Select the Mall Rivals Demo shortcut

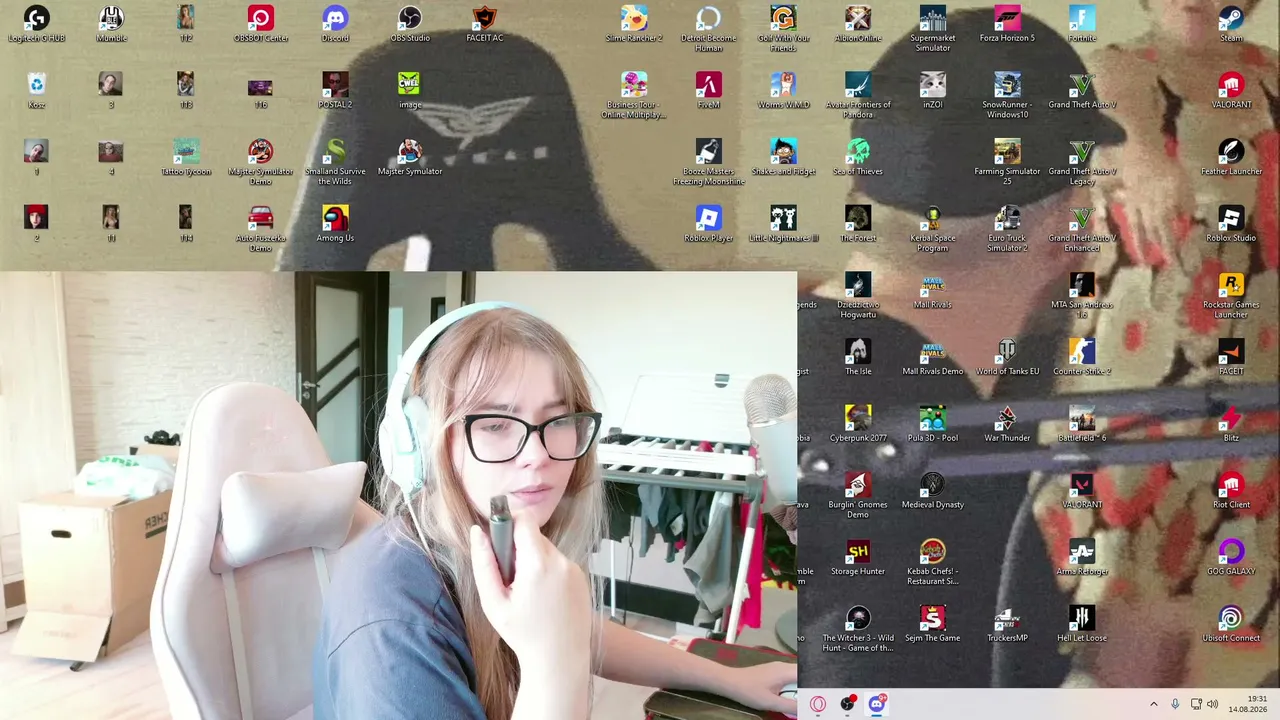(x=933, y=358)
